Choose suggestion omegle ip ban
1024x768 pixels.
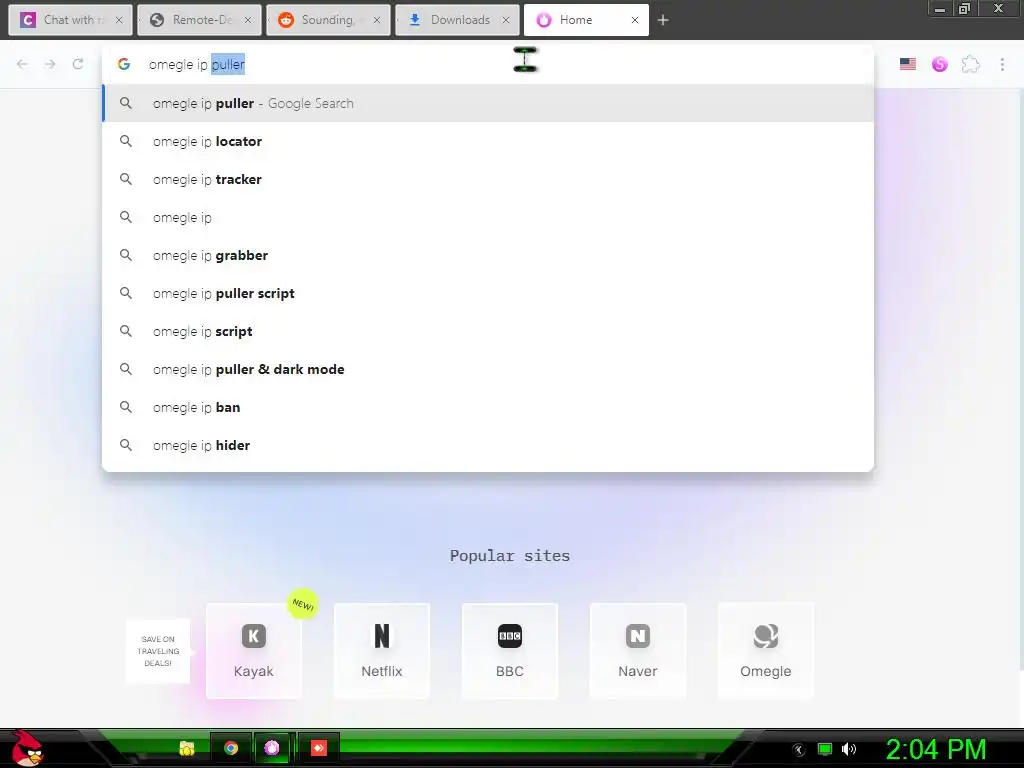click(x=488, y=407)
